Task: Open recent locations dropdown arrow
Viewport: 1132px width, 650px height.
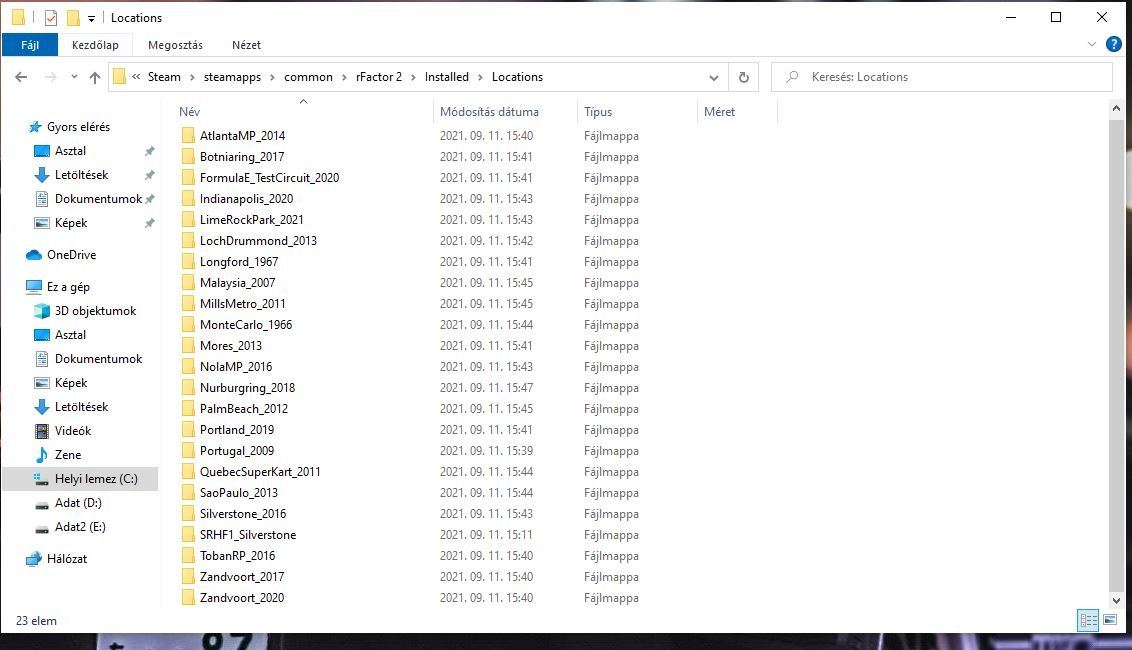Action: tap(73, 77)
